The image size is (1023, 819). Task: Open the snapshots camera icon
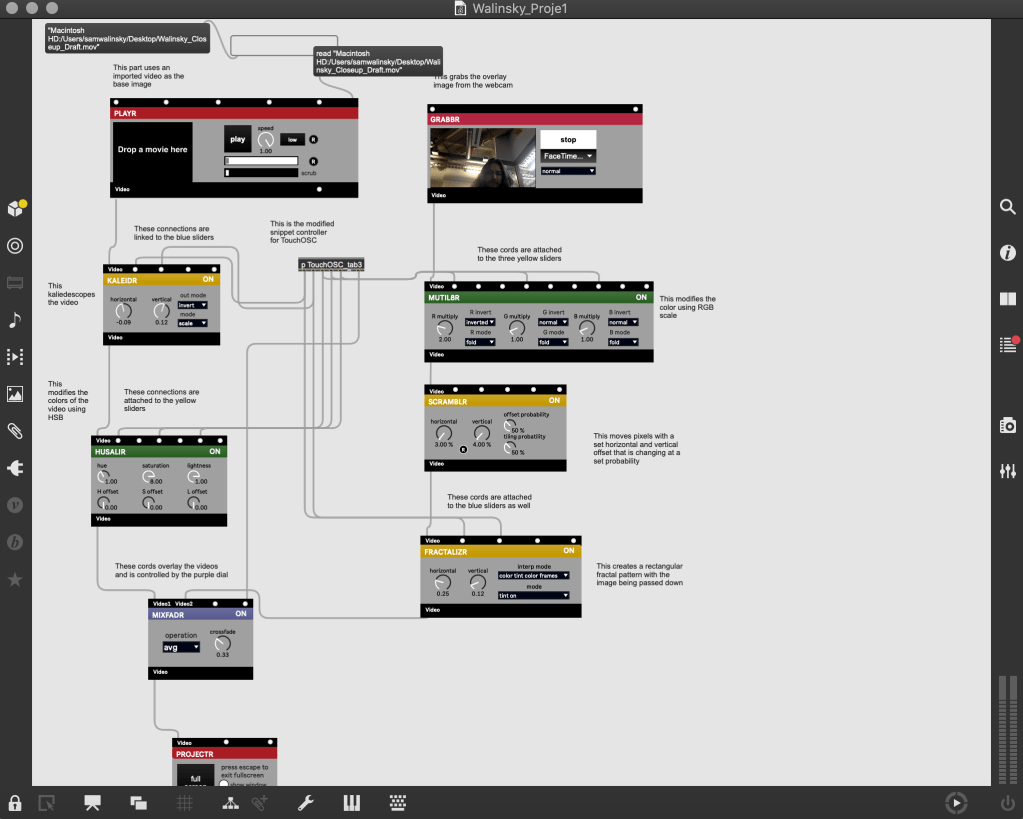[1007, 426]
